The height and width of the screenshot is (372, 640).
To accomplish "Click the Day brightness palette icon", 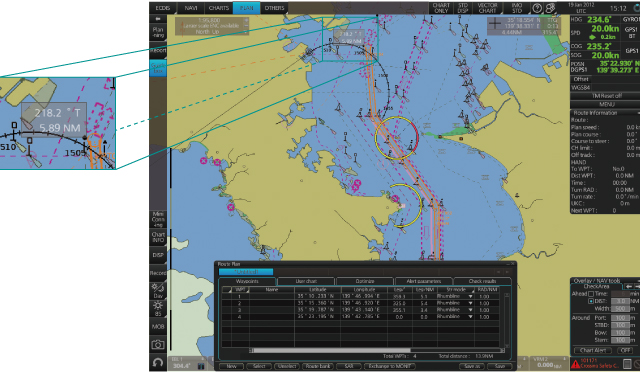I will tap(158, 290).
